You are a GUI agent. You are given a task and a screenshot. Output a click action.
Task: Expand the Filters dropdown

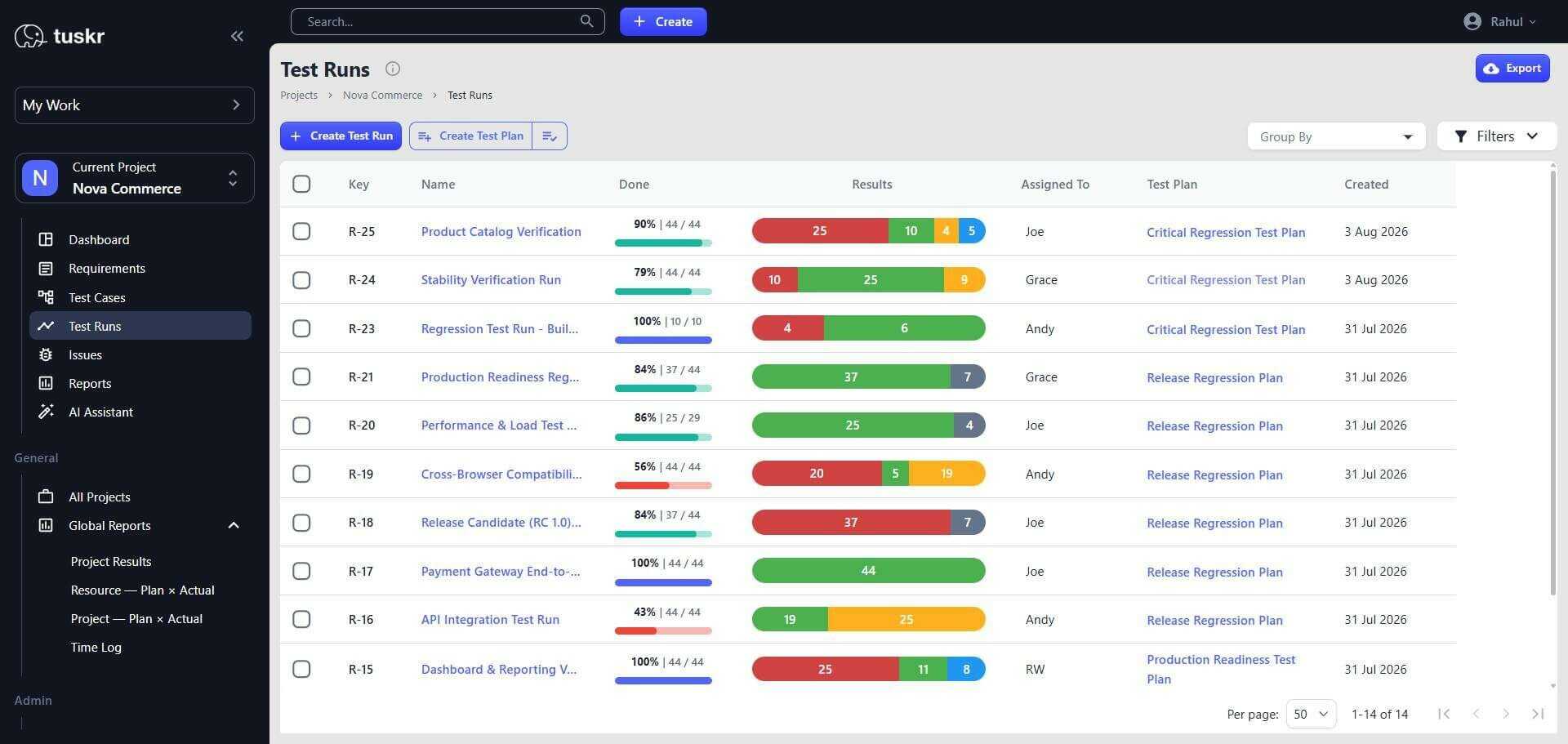1496,136
